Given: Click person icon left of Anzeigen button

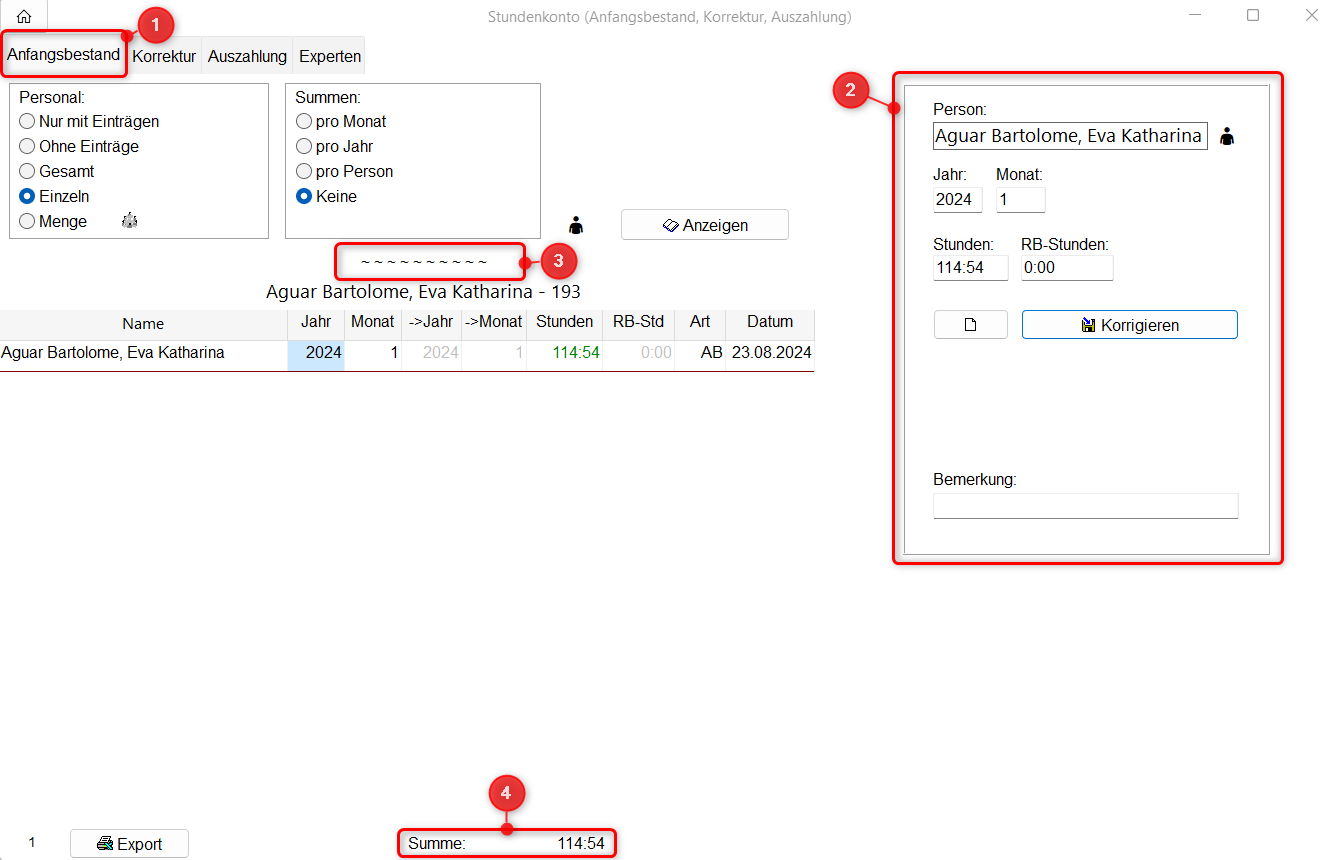Looking at the screenshot, I should (575, 225).
